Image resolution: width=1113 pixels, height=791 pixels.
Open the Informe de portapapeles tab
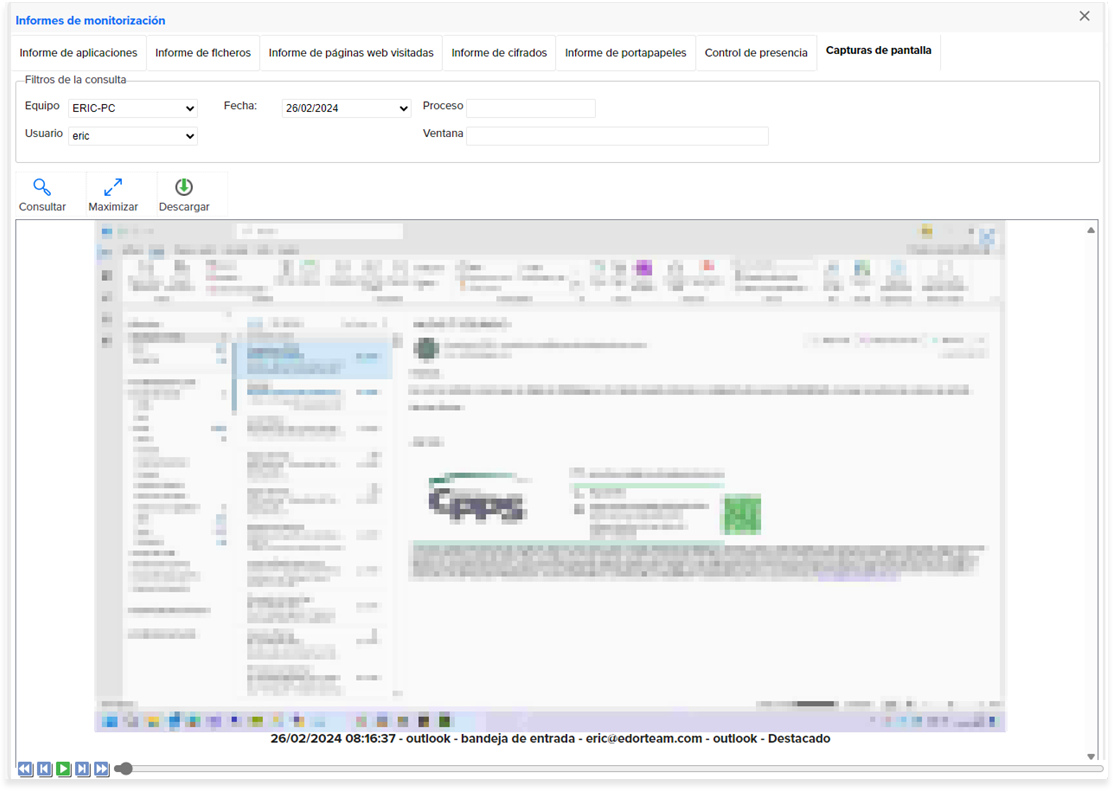625,53
